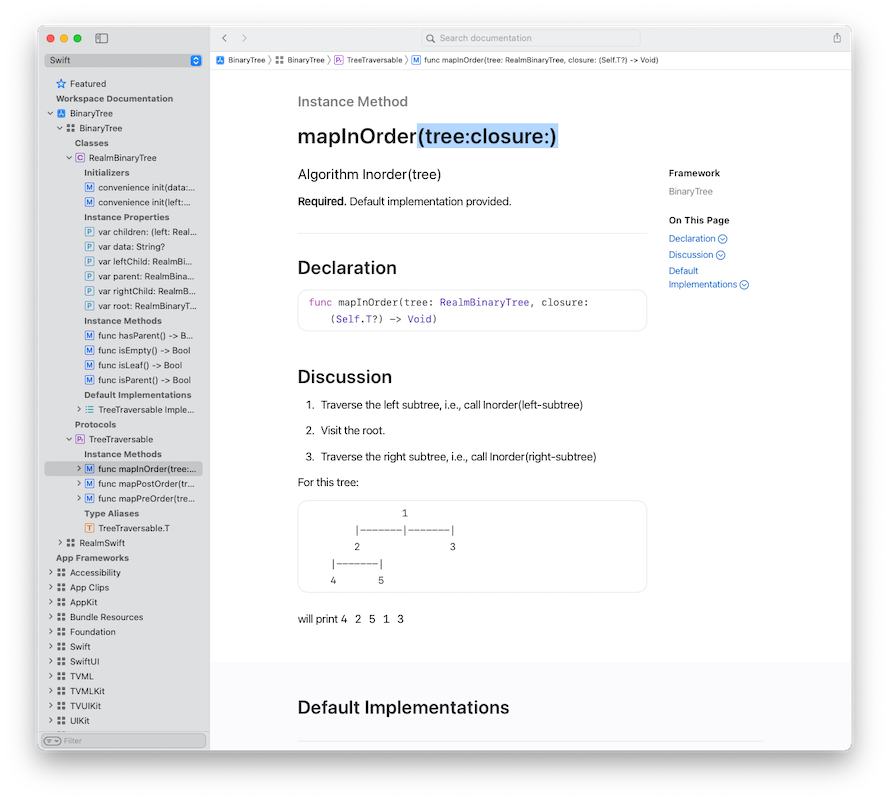Click type alias icon beside TreeTraversable.T
This screenshot has width=889, height=800.
(x=90, y=528)
